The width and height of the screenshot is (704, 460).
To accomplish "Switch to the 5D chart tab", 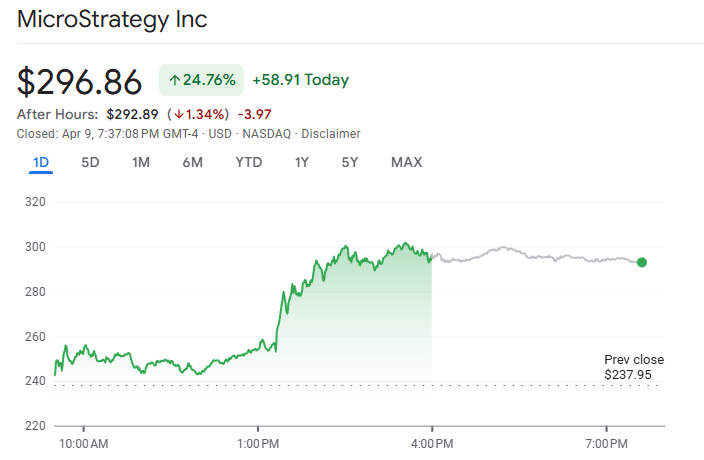I will tap(90, 162).
